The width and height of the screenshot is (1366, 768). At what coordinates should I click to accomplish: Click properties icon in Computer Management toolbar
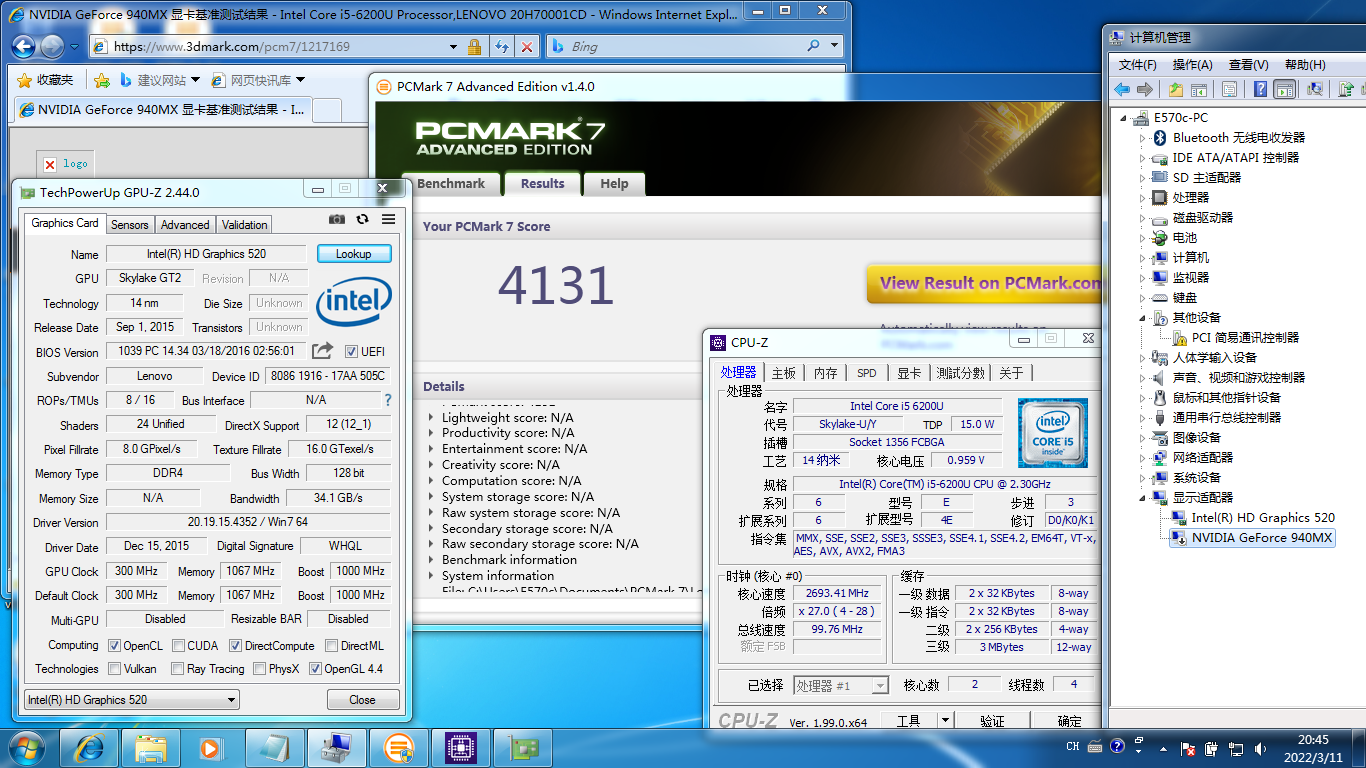(1230, 89)
